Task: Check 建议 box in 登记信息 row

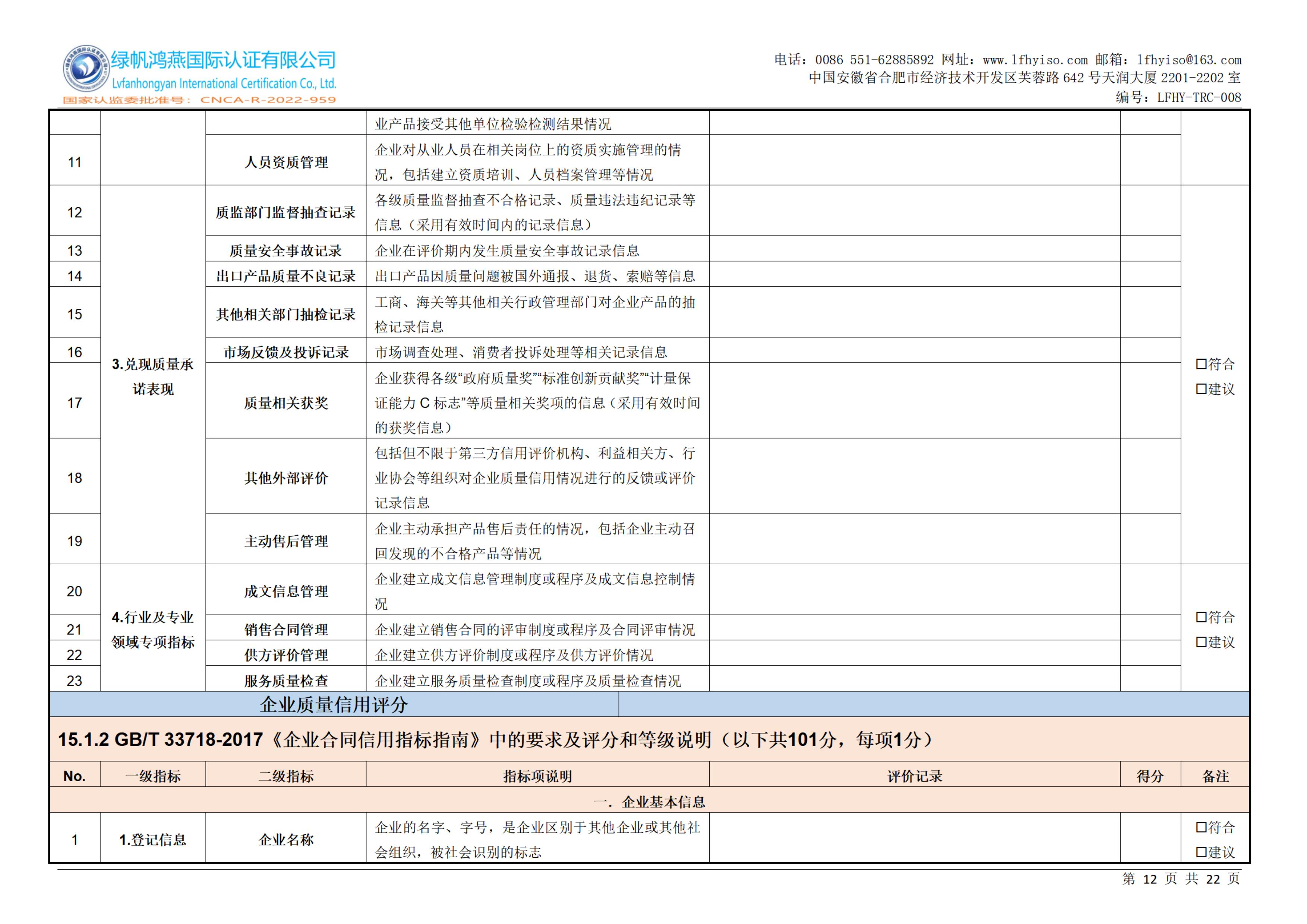Action: (x=1201, y=852)
